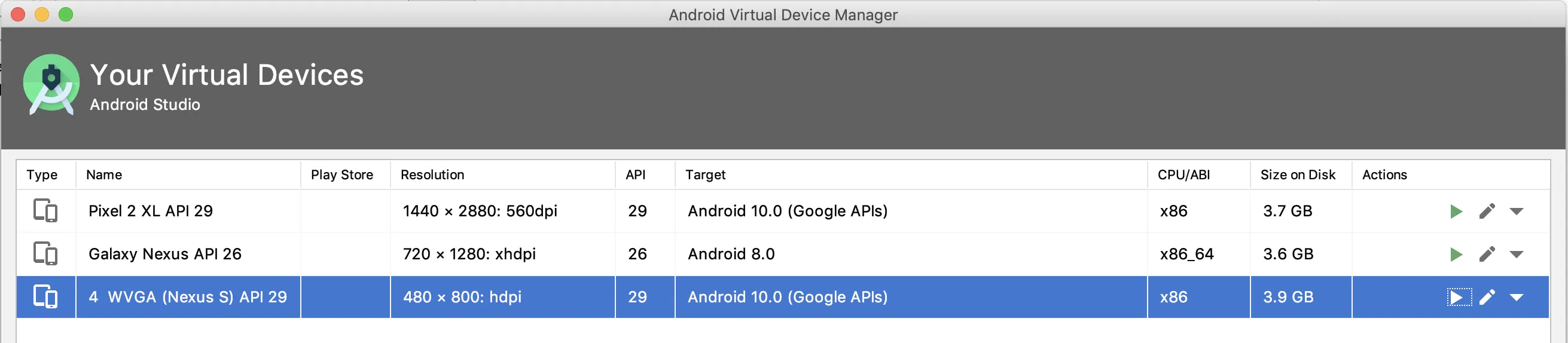Screen dimensions: 1568x343
Task: Click the phone type icon for Galaxy Nexus
Action: (45, 253)
